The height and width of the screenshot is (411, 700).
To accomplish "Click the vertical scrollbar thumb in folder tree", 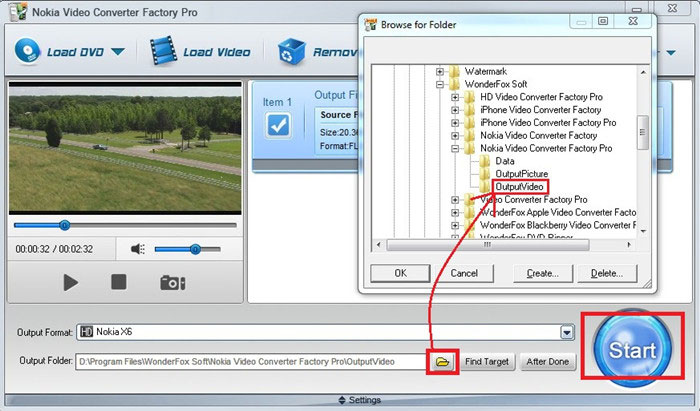I will pyautogui.click(x=643, y=132).
